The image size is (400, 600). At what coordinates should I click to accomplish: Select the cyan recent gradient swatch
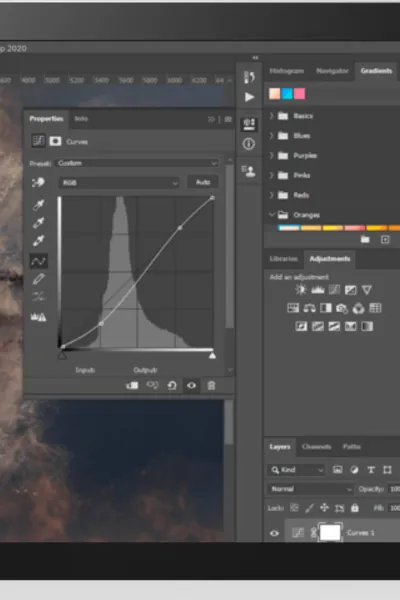[x=287, y=94]
